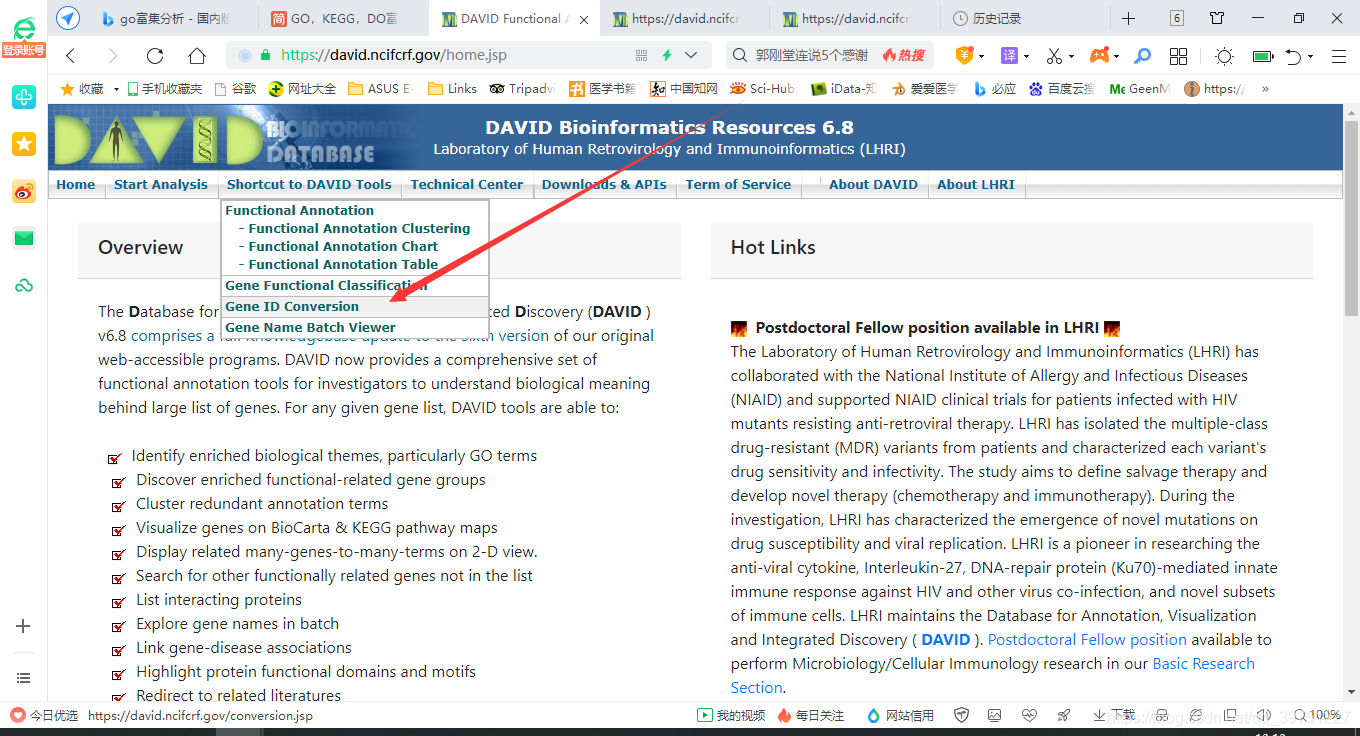
Task: Switch to 'GO, KEGG, DO富' browser tab
Action: (x=345, y=18)
